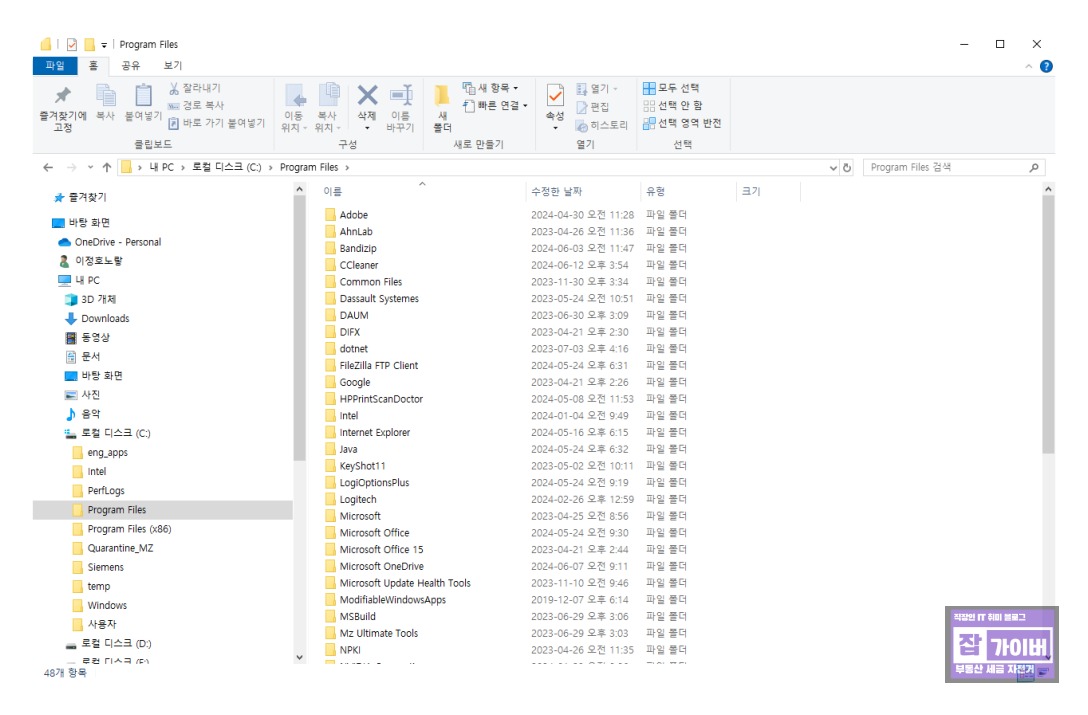Screen dimensions: 1088x715
Task: Click 로컬 디스크 (C:) in address bar
Action: 226,167
